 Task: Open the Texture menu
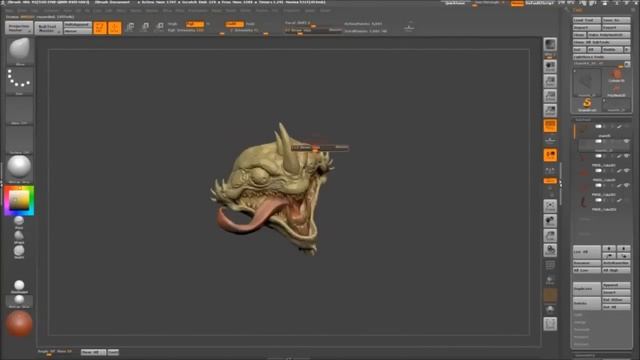(x=262, y=11)
